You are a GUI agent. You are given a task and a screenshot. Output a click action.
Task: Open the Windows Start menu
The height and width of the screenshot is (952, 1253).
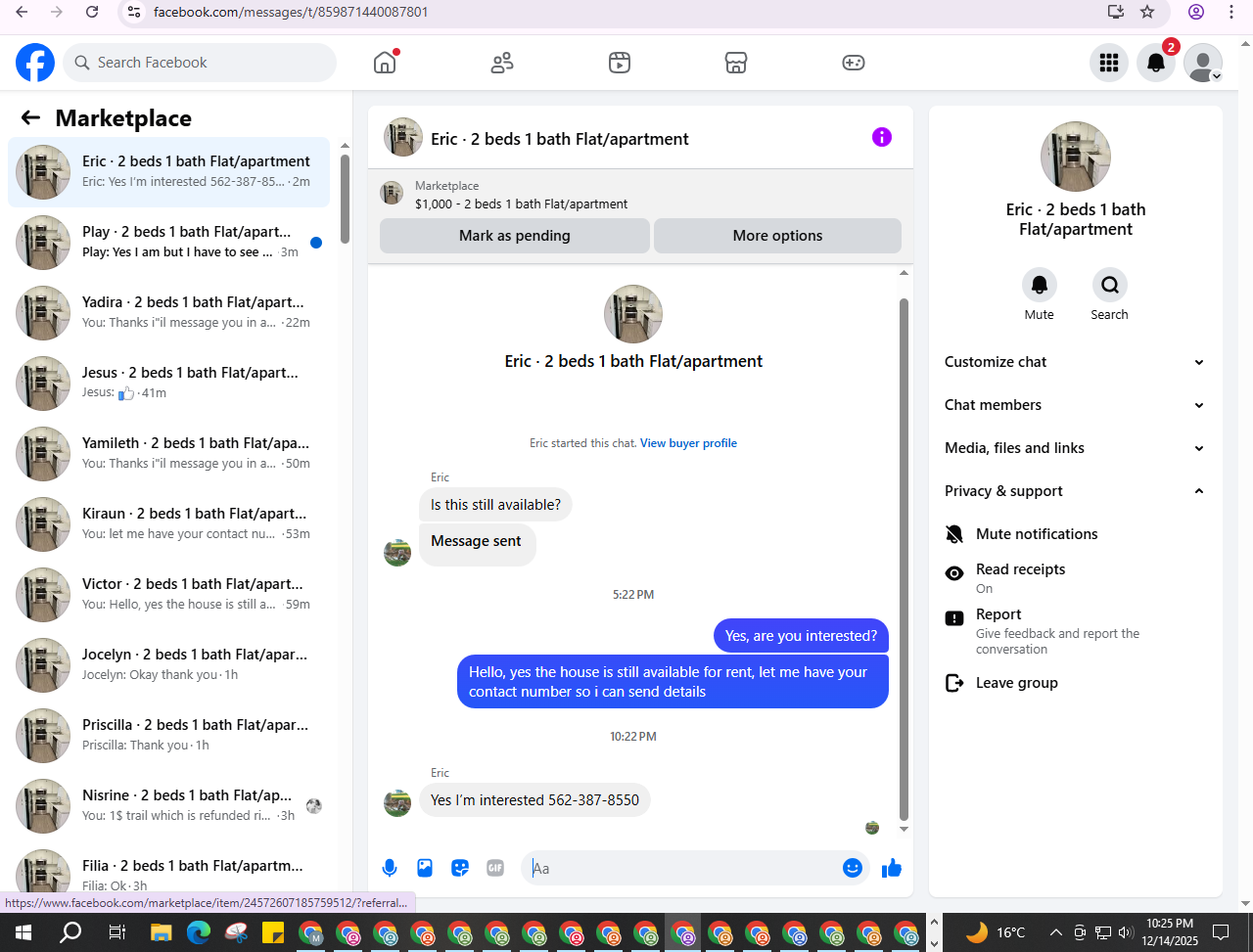(23, 931)
